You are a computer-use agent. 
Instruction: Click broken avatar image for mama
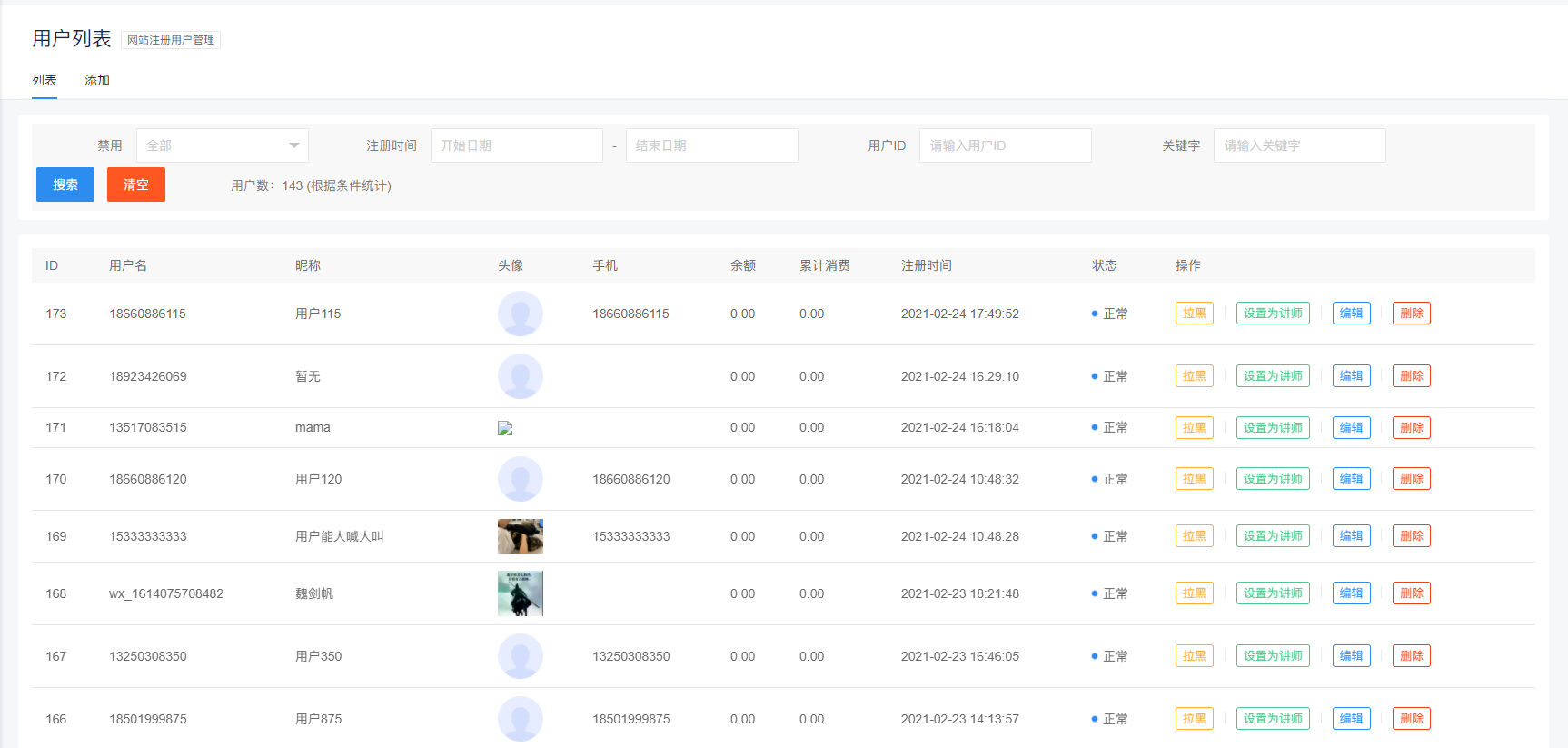click(x=505, y=428)
